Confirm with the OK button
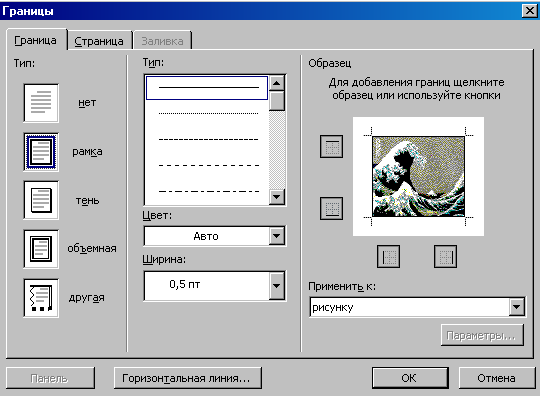 (410, 378)
